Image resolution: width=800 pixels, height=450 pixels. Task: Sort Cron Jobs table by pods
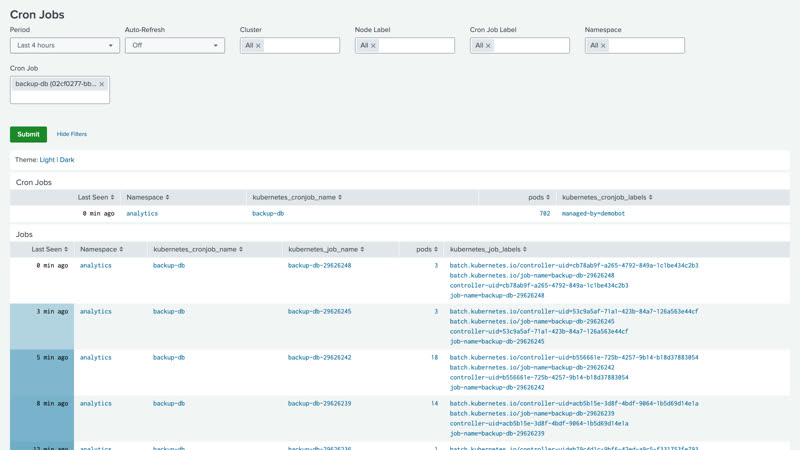539,197
